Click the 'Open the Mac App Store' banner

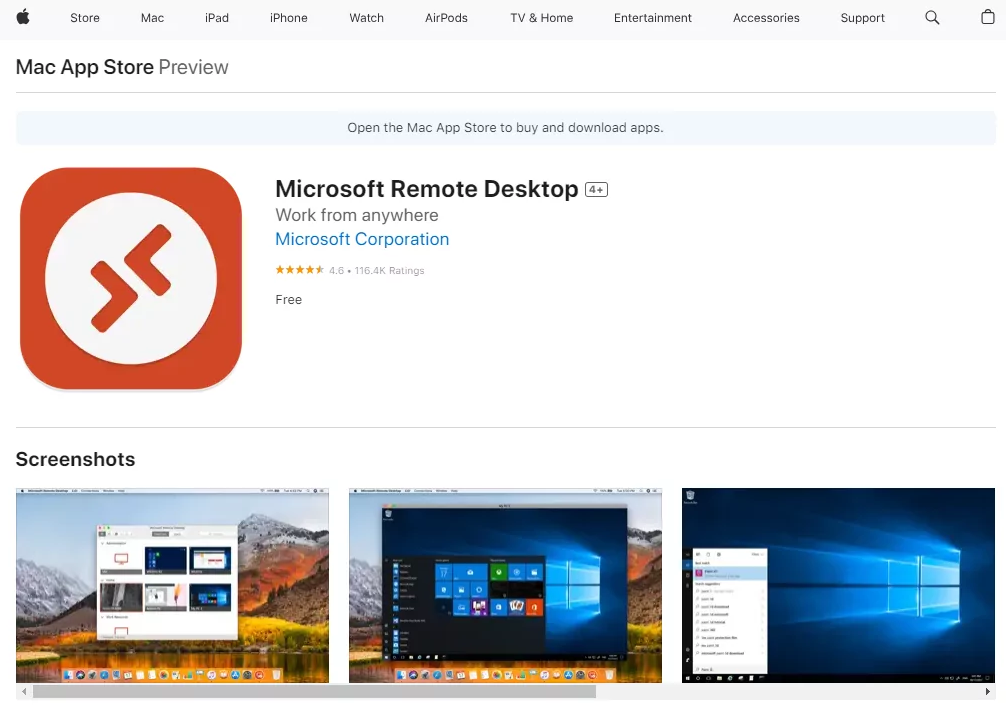tap(506, 128)
